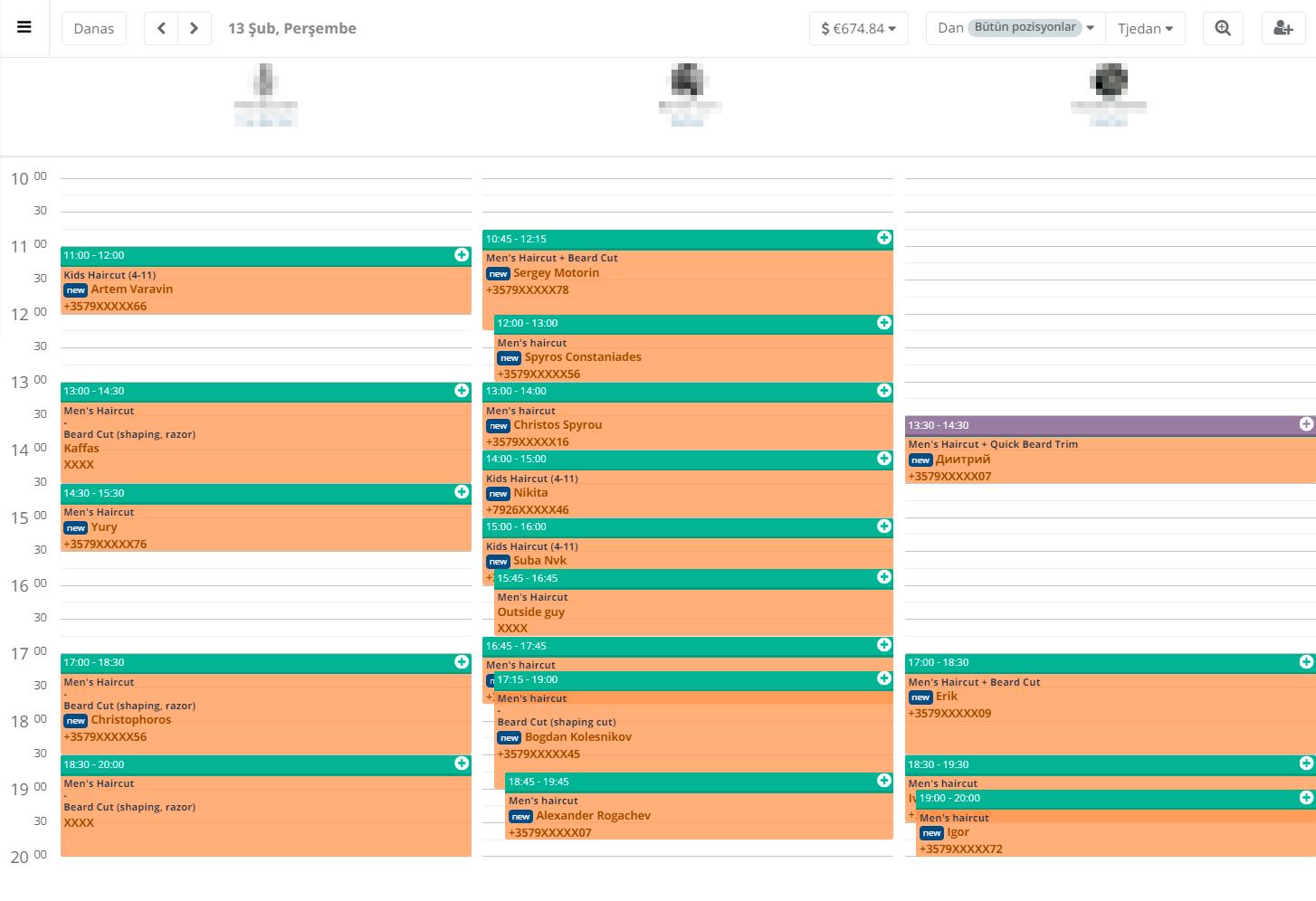
Task: Click the Danas button
Action: click(x=94, y=28)
